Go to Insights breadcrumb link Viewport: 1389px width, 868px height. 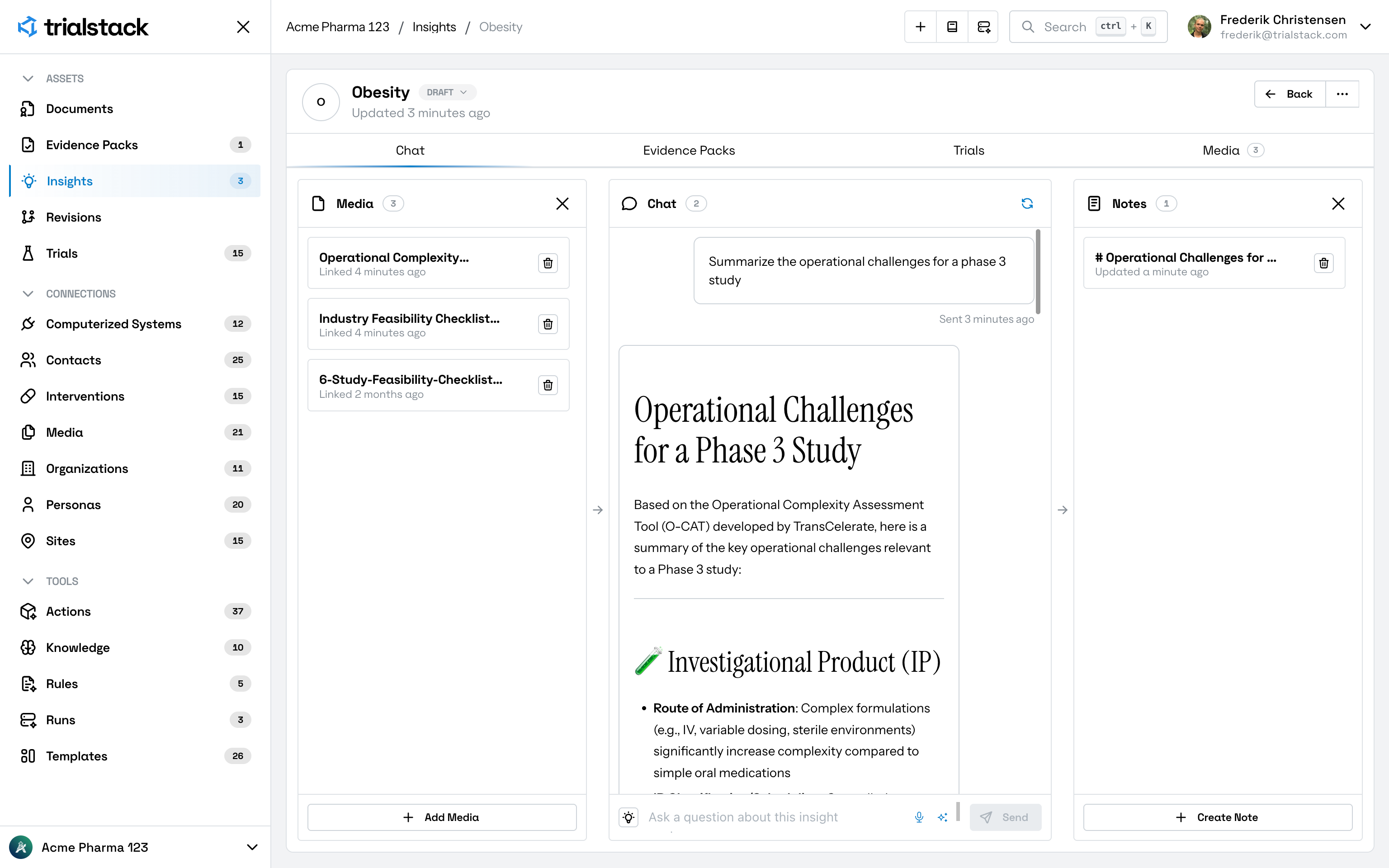point(434,27)
